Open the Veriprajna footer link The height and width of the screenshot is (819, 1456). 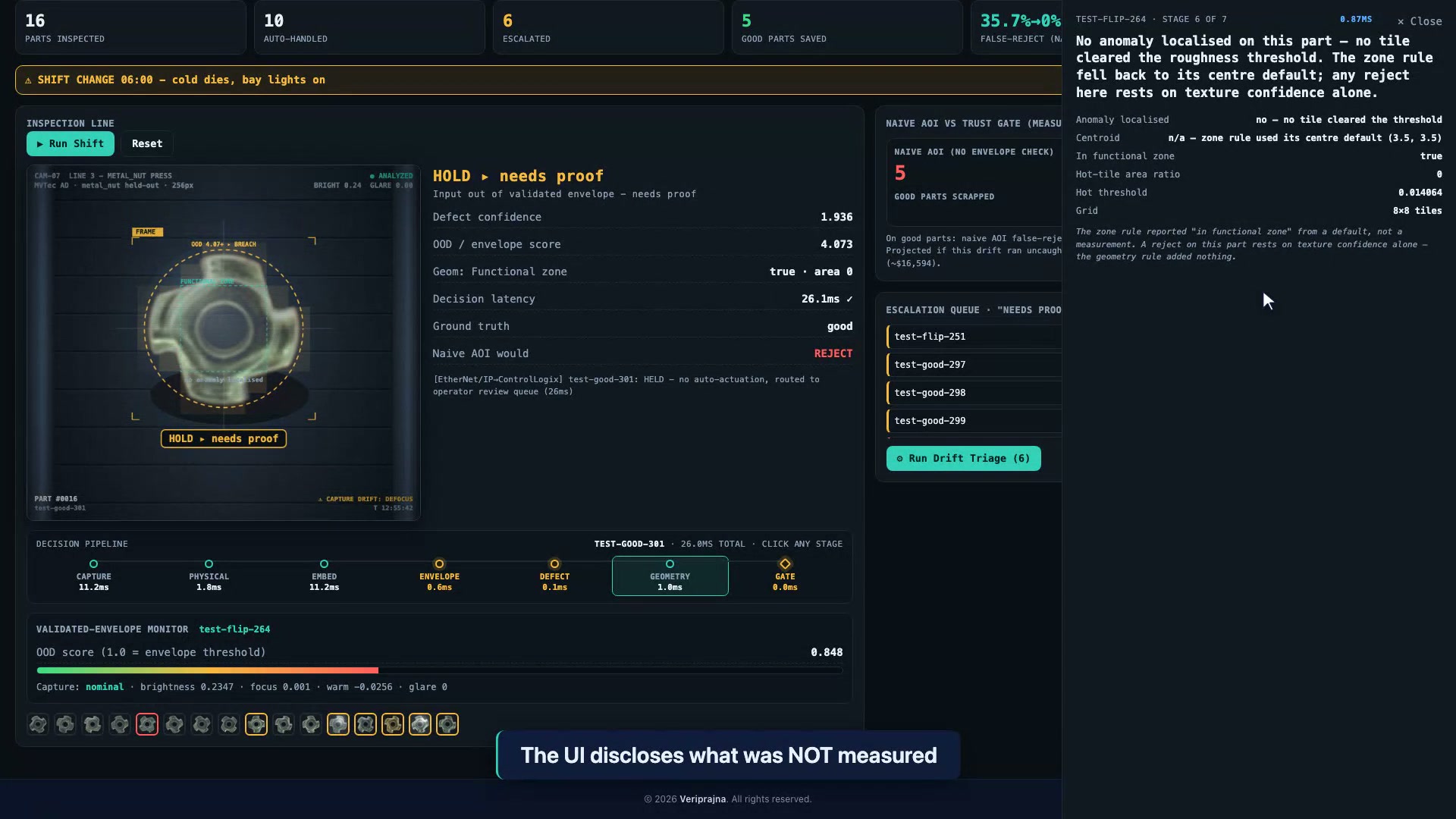703,799
